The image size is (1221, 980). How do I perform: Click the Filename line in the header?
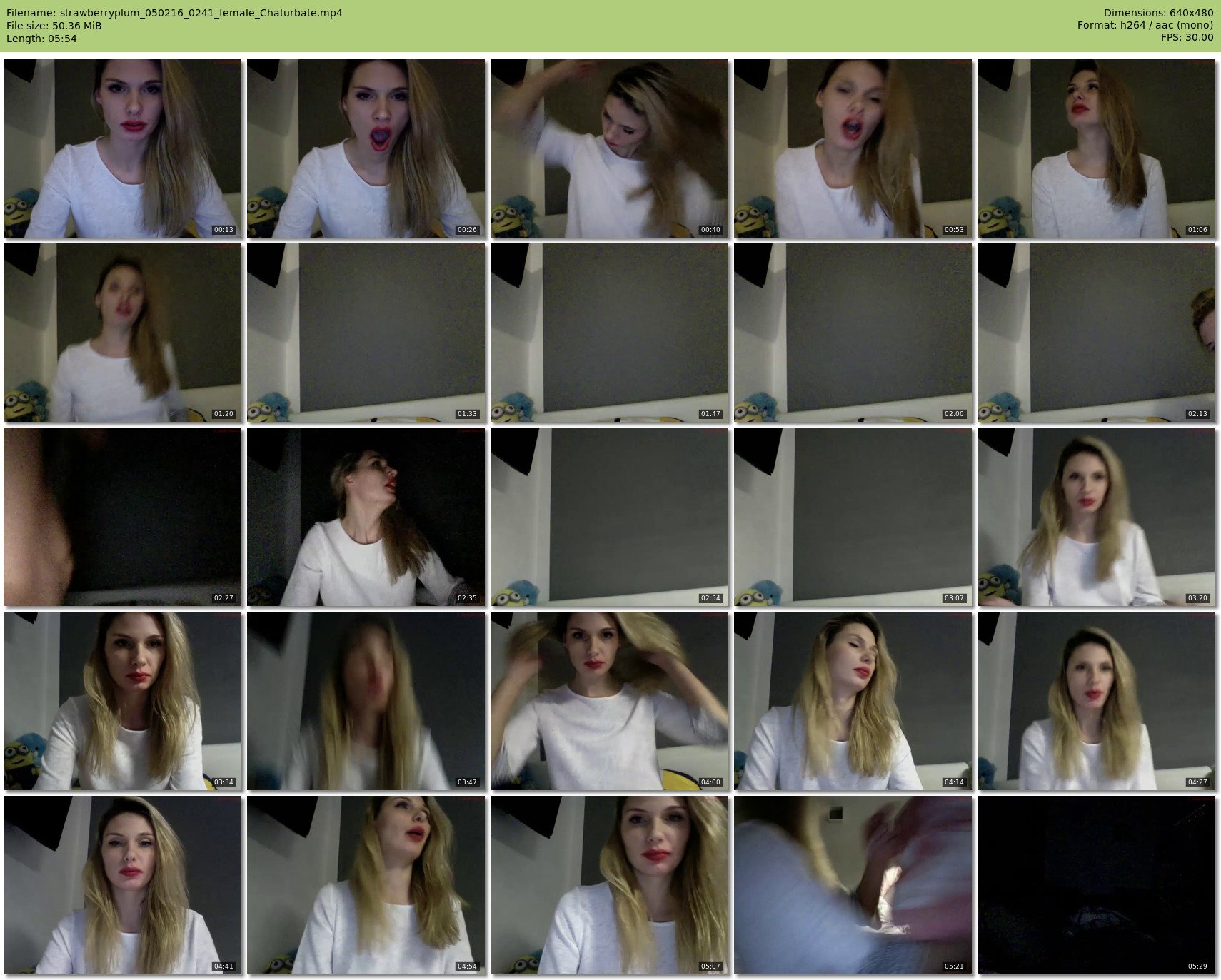click(x=174, y=13)
